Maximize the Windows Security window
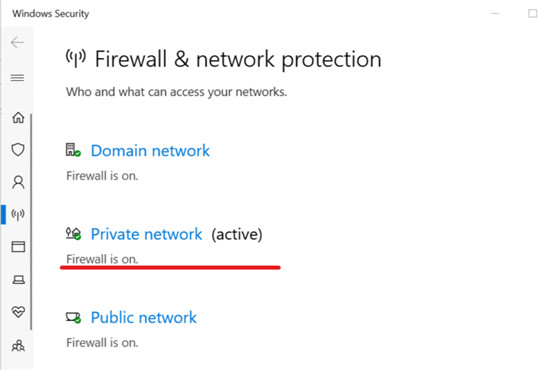 (x=532, y=14)
